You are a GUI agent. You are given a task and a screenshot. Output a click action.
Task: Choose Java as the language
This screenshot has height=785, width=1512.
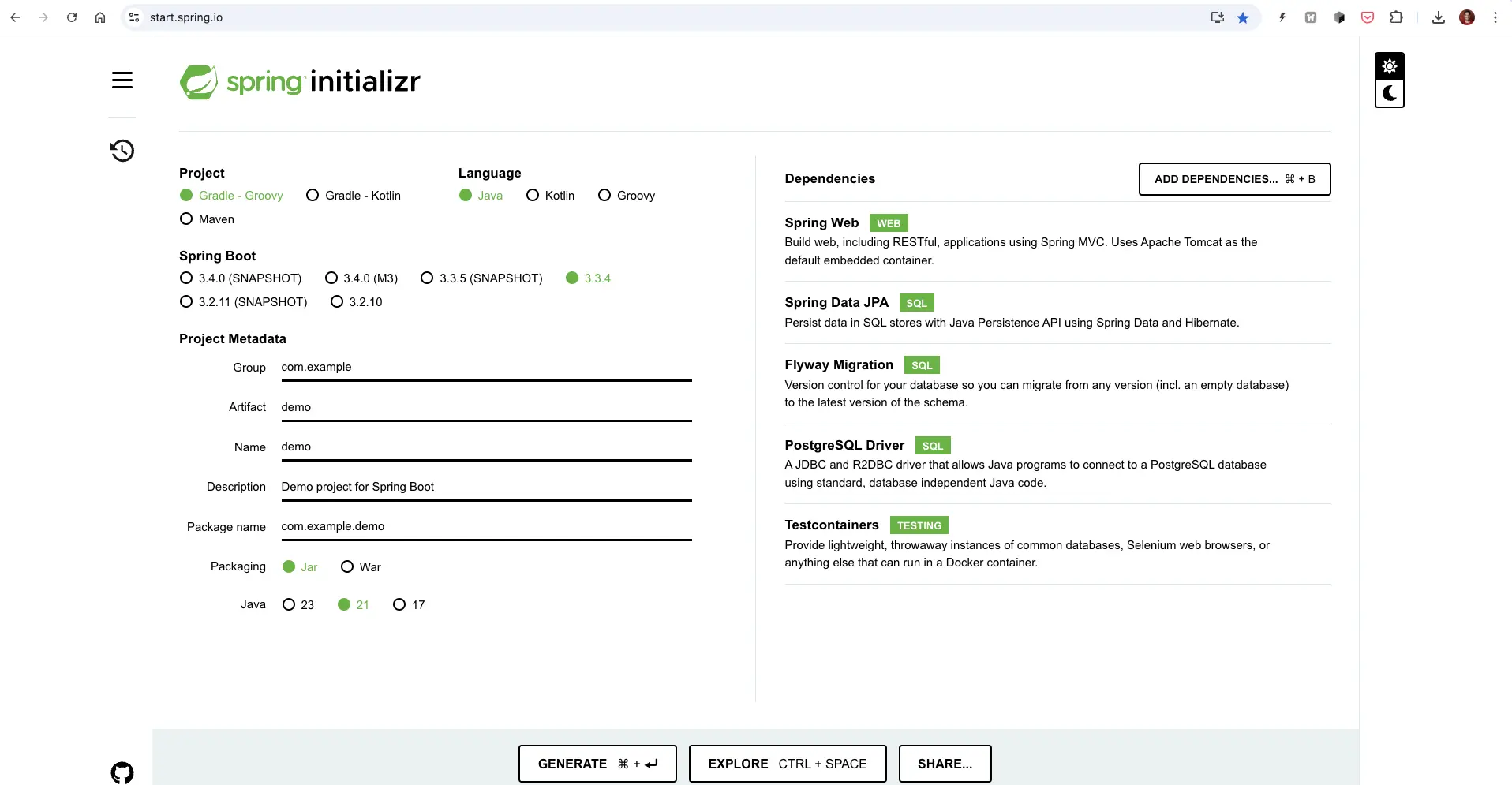coord(481,196)
